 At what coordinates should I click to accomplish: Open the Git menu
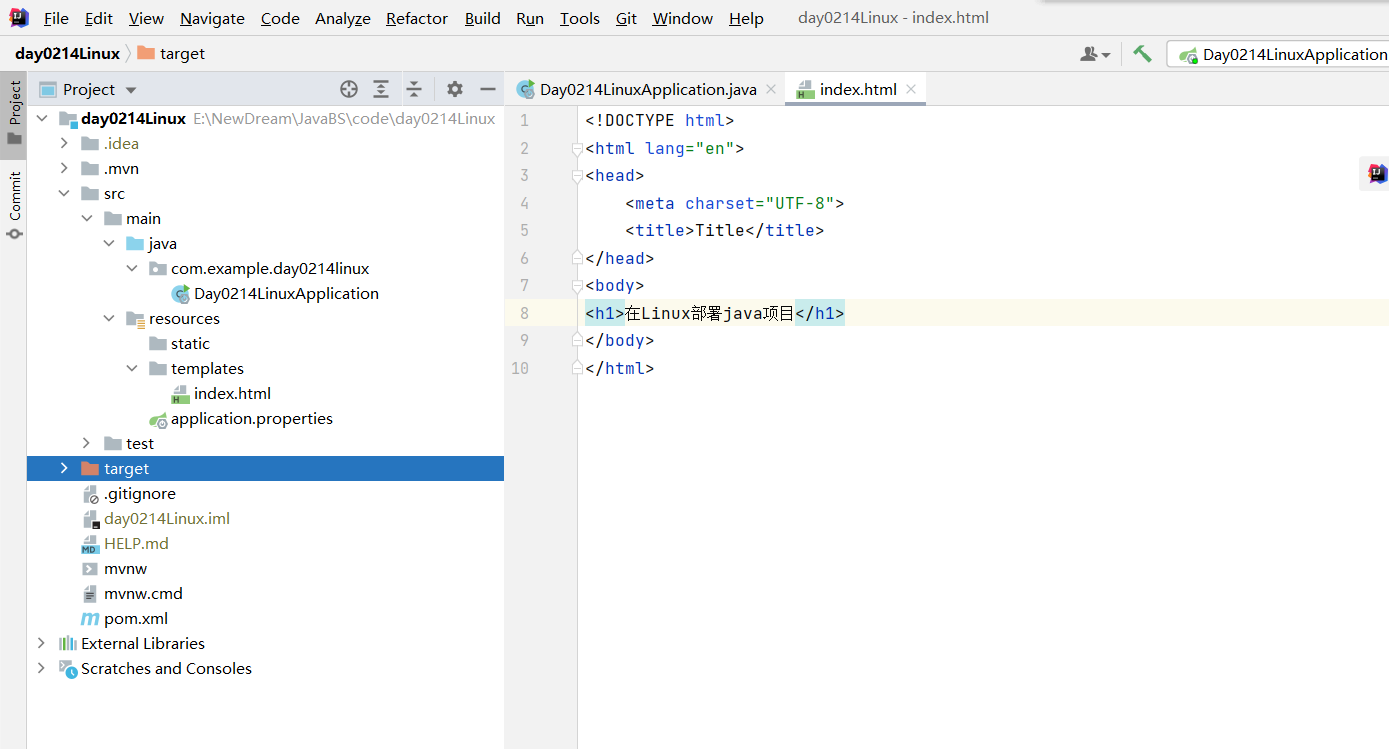(x=626, y=18)
